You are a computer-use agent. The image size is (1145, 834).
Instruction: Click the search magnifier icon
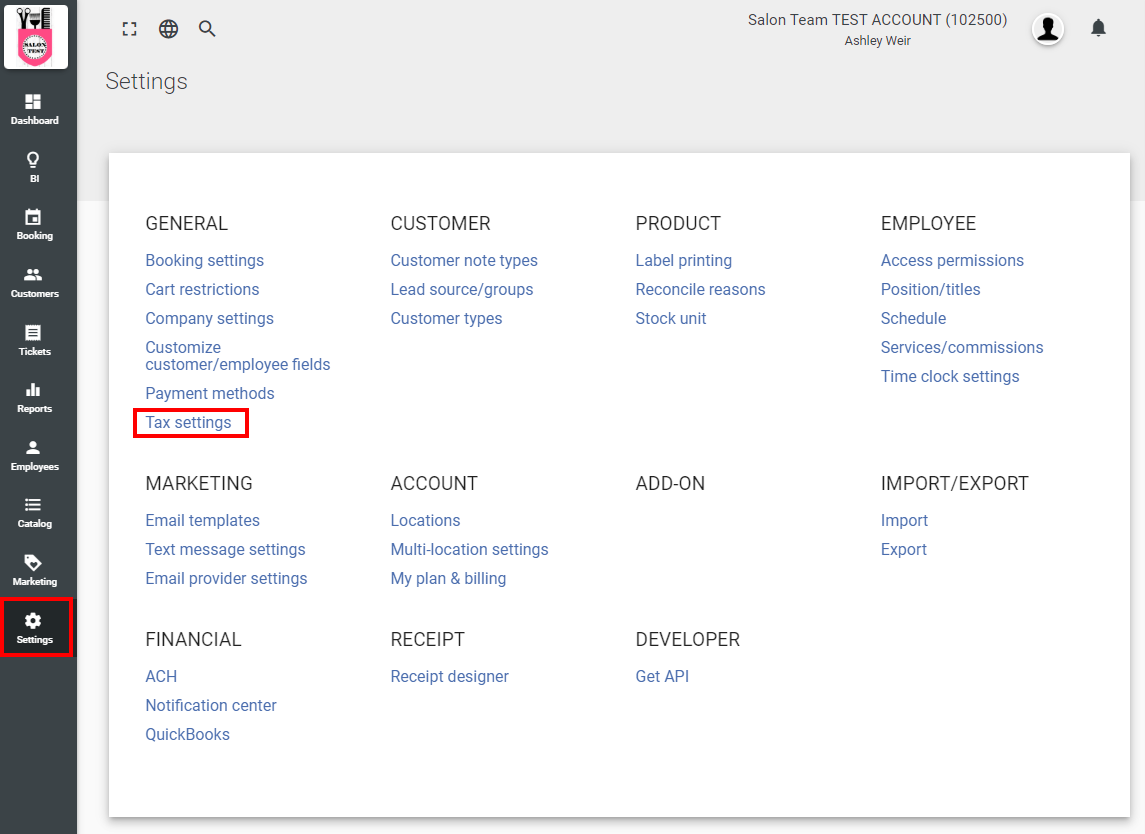(207, 29)
